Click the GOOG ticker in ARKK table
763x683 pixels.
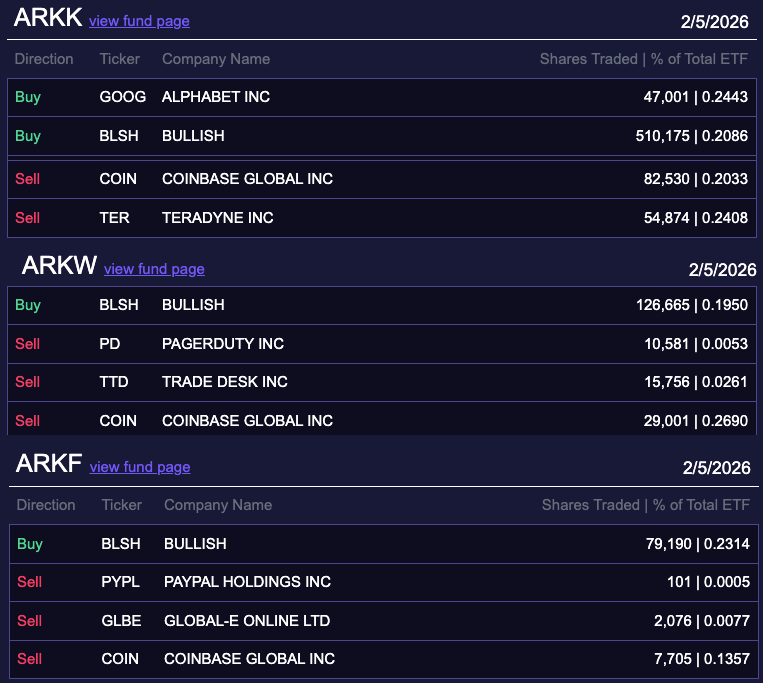pos(123,97)
